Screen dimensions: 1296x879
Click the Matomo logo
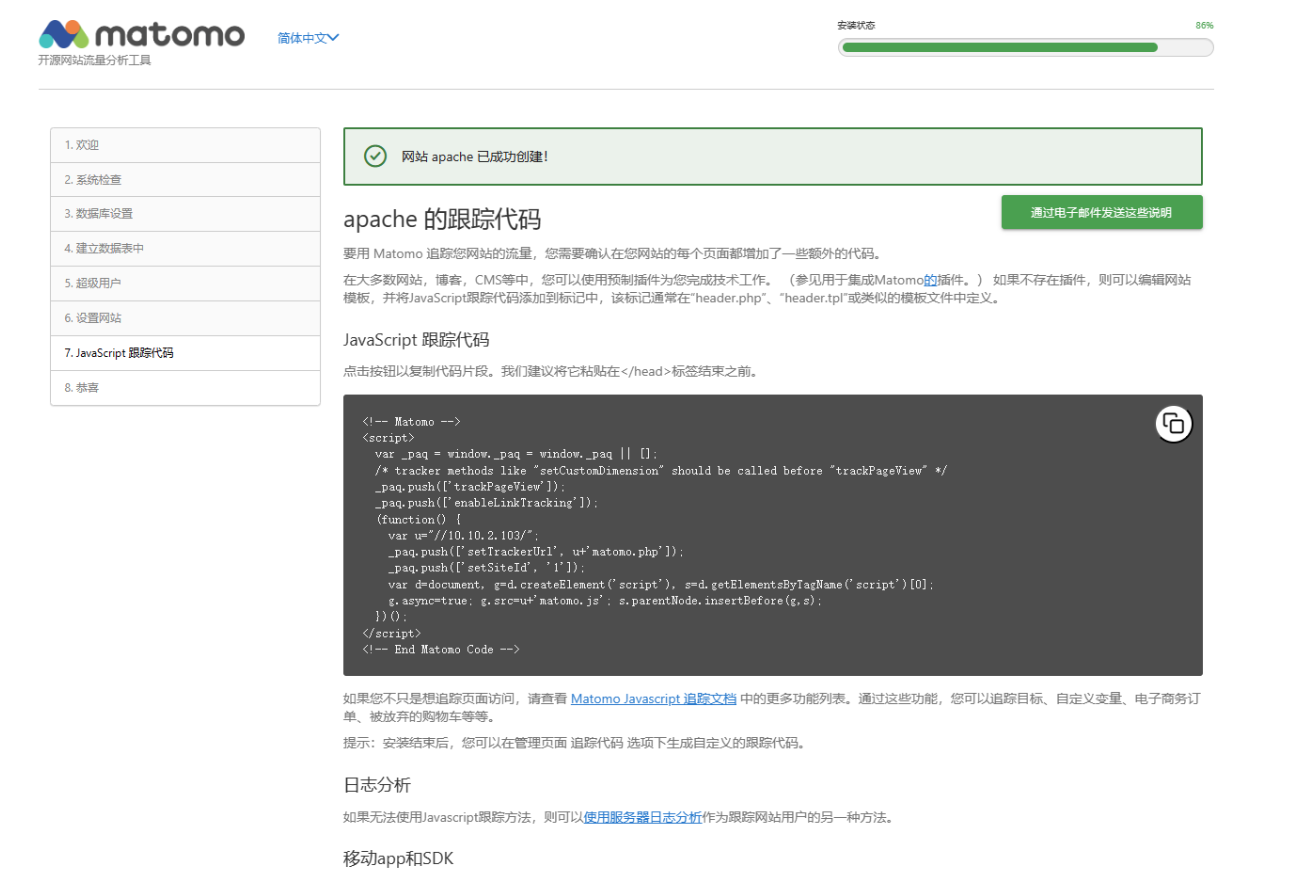pos(141,35)
